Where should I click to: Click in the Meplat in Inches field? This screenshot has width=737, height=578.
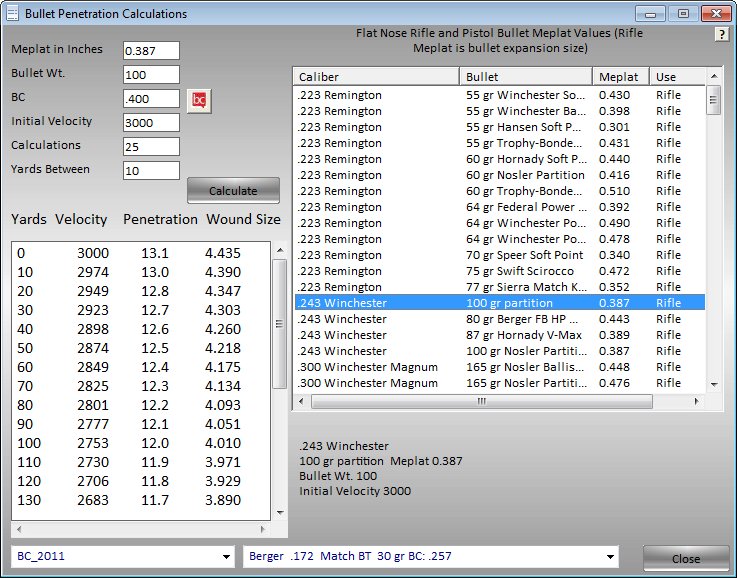tap(150, 51)
